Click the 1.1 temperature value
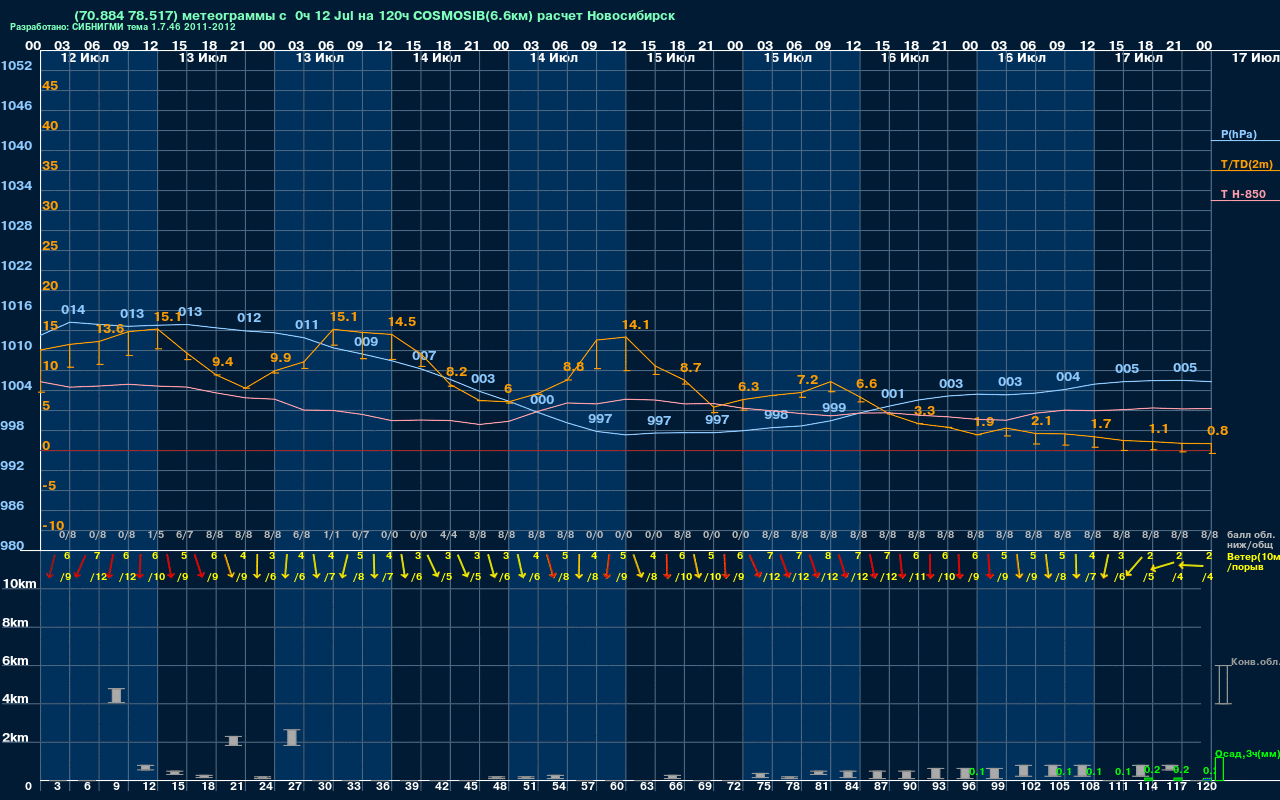Viewport: 1280px width, 800px height. [1159, 429]
